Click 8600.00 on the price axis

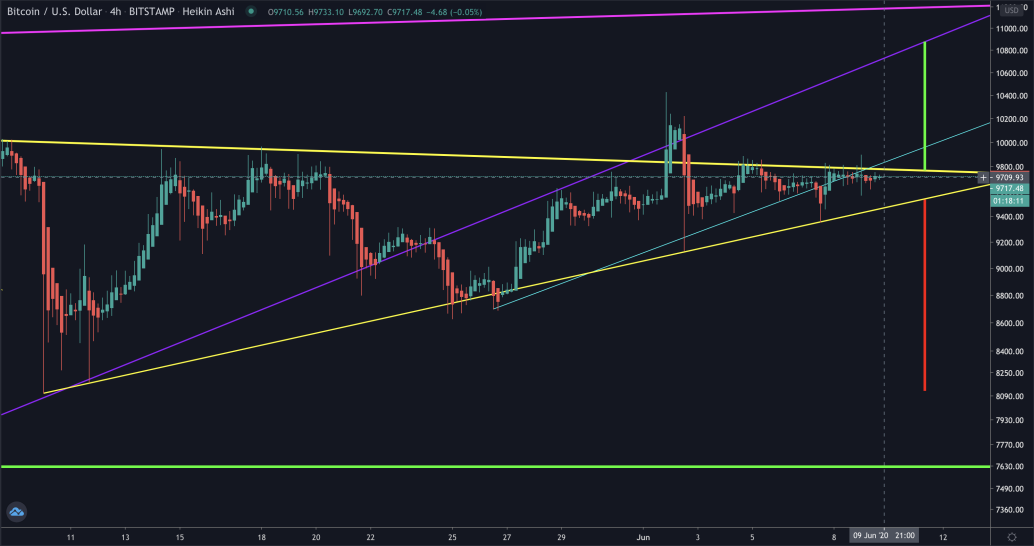pos(1010,323)
